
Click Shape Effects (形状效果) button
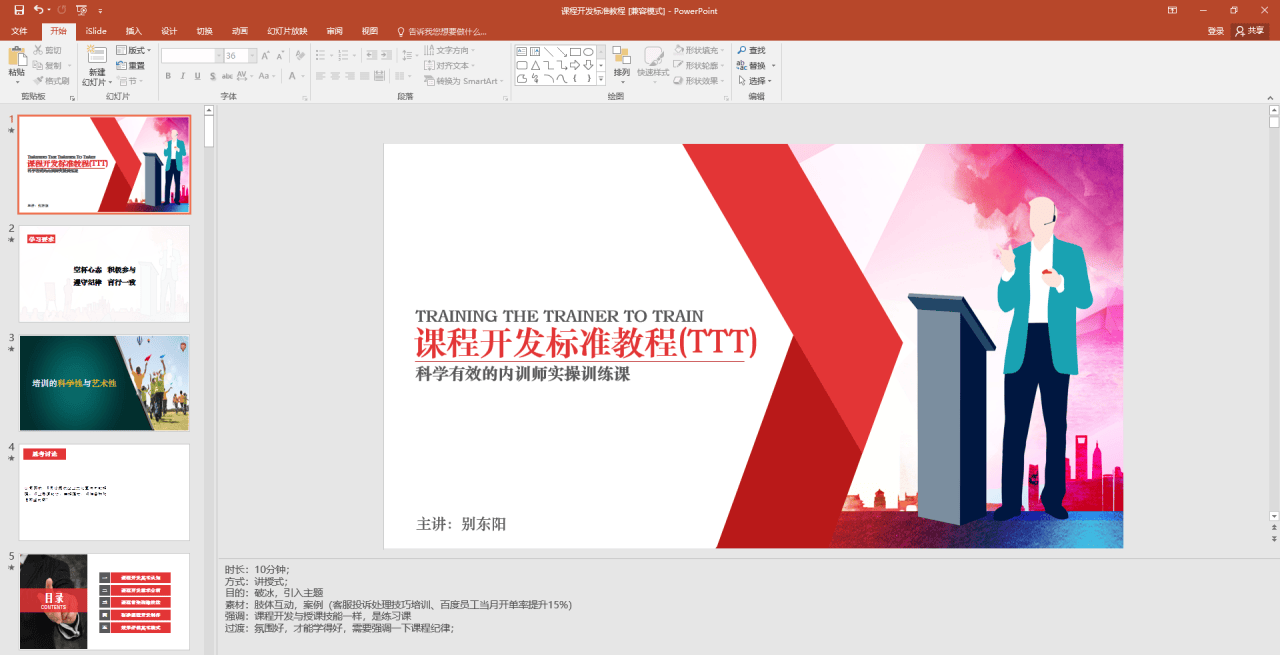(x=700, y=81)
